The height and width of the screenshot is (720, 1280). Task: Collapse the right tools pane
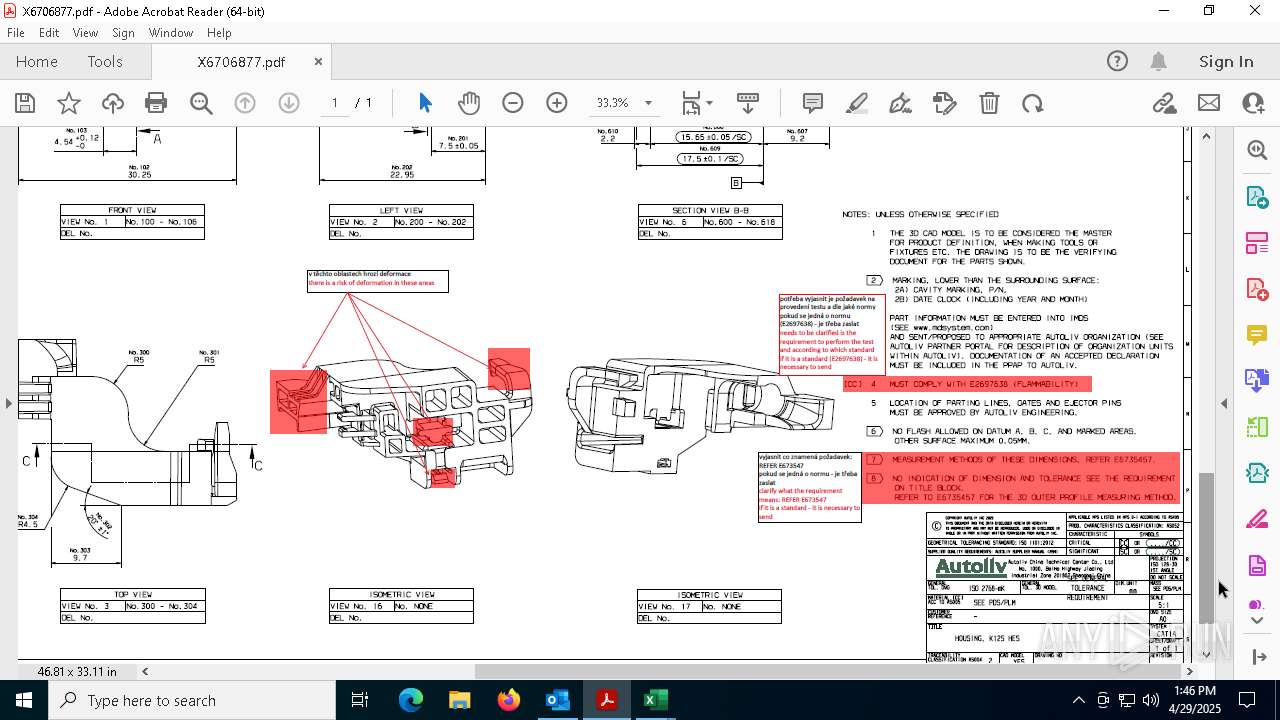[1258, 657]
